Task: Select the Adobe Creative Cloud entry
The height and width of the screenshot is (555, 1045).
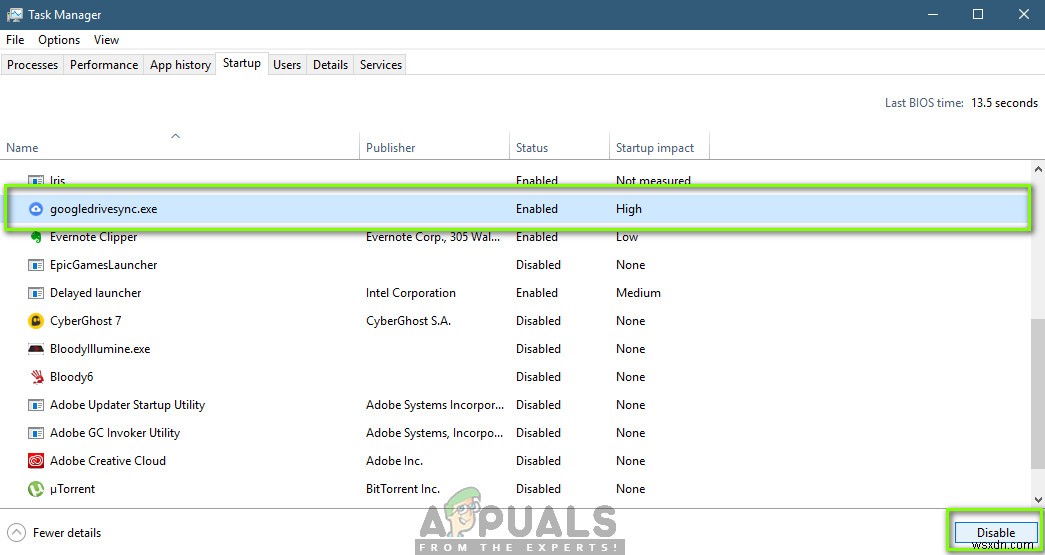Action: click(108, 460)
